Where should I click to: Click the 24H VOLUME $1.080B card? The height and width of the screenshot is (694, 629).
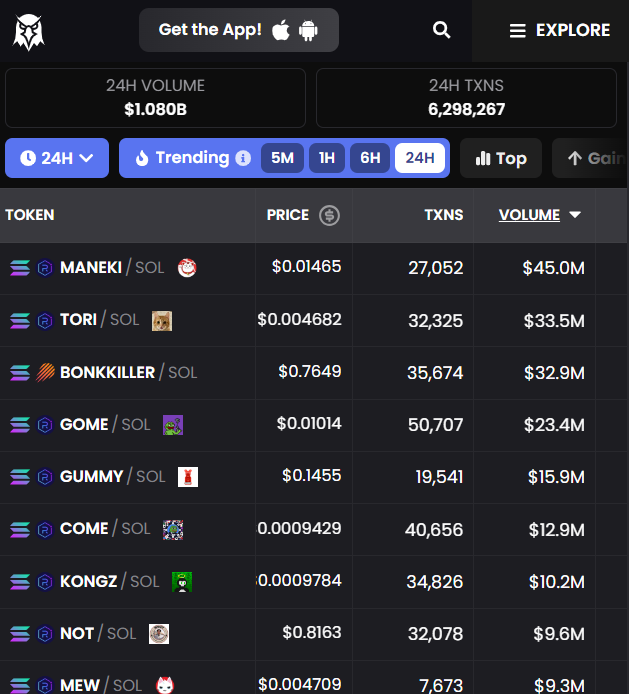pyautogui.click(x=155, y=98)
